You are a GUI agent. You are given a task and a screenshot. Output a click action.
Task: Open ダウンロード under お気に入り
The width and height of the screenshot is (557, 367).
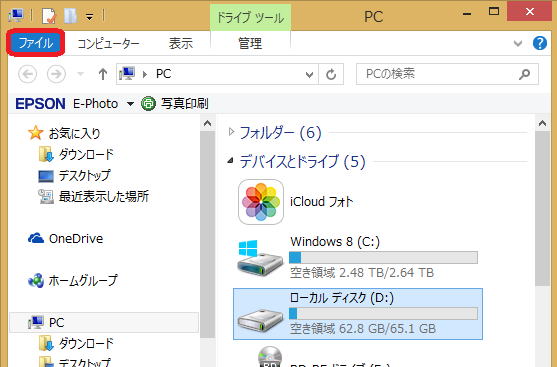click(86, 154)
